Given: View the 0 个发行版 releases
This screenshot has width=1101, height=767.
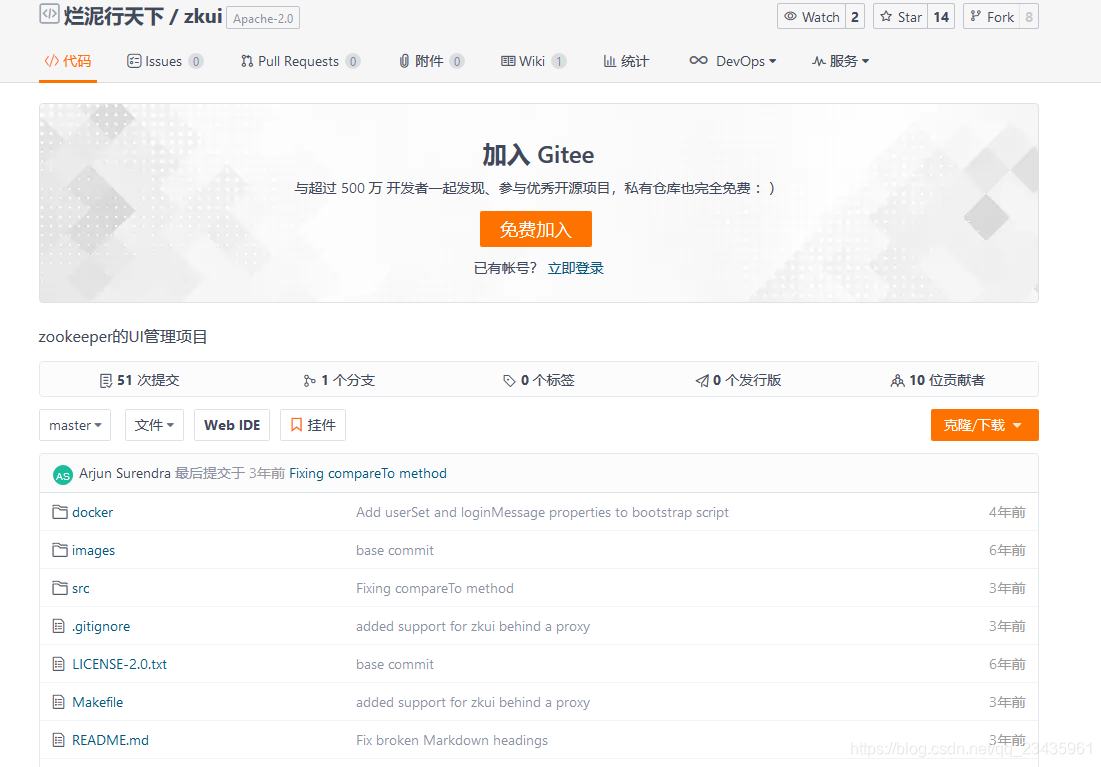Looking at the screenshot, I should coord(738,380).
